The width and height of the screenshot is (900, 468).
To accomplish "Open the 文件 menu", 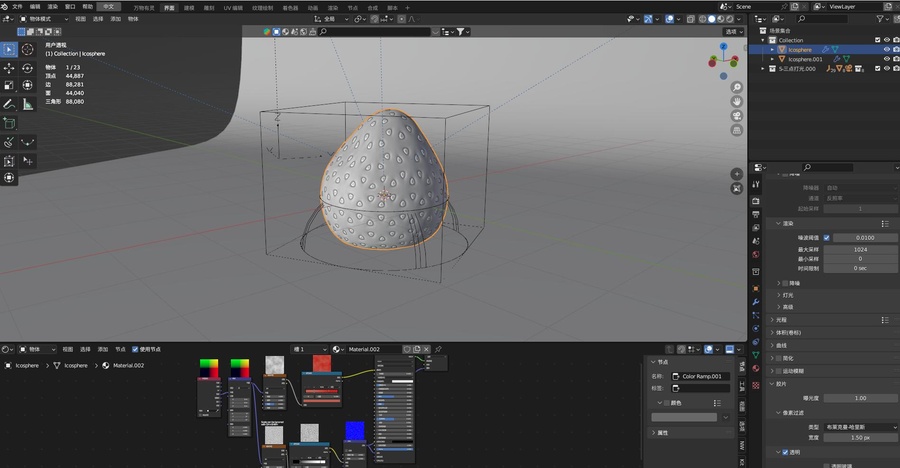I will pos(17,6).
